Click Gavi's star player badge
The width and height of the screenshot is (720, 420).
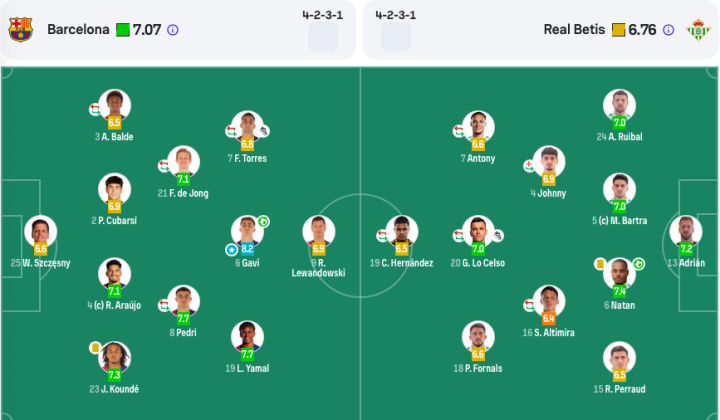[231, 250]
